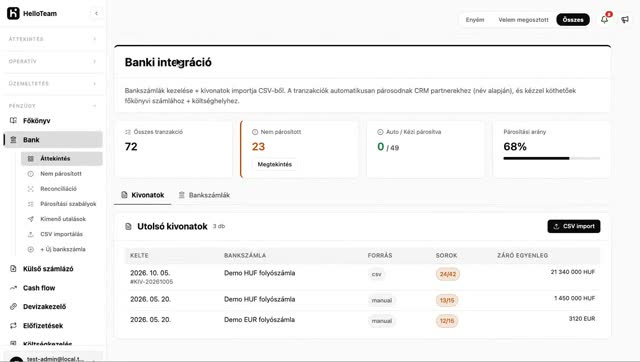Click the Párosítási arány progress bar
The image size is (640, 362).
pyautogui.click(x=551, y=158)
